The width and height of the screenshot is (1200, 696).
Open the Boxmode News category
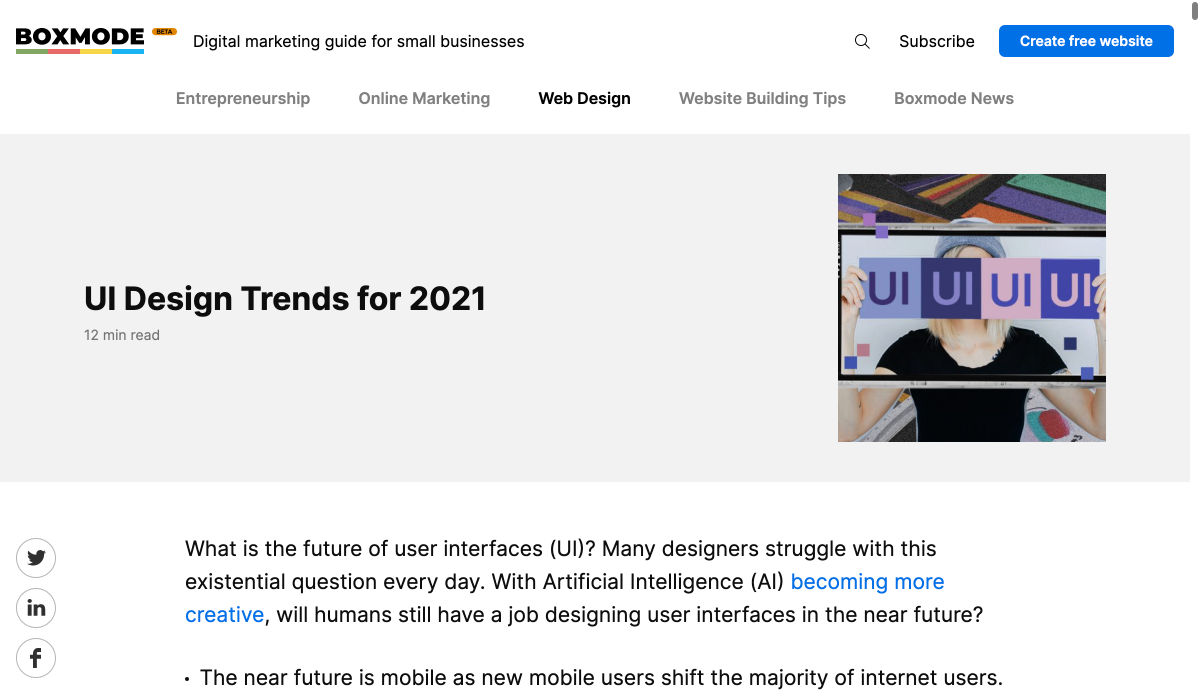tap(954, 98)
